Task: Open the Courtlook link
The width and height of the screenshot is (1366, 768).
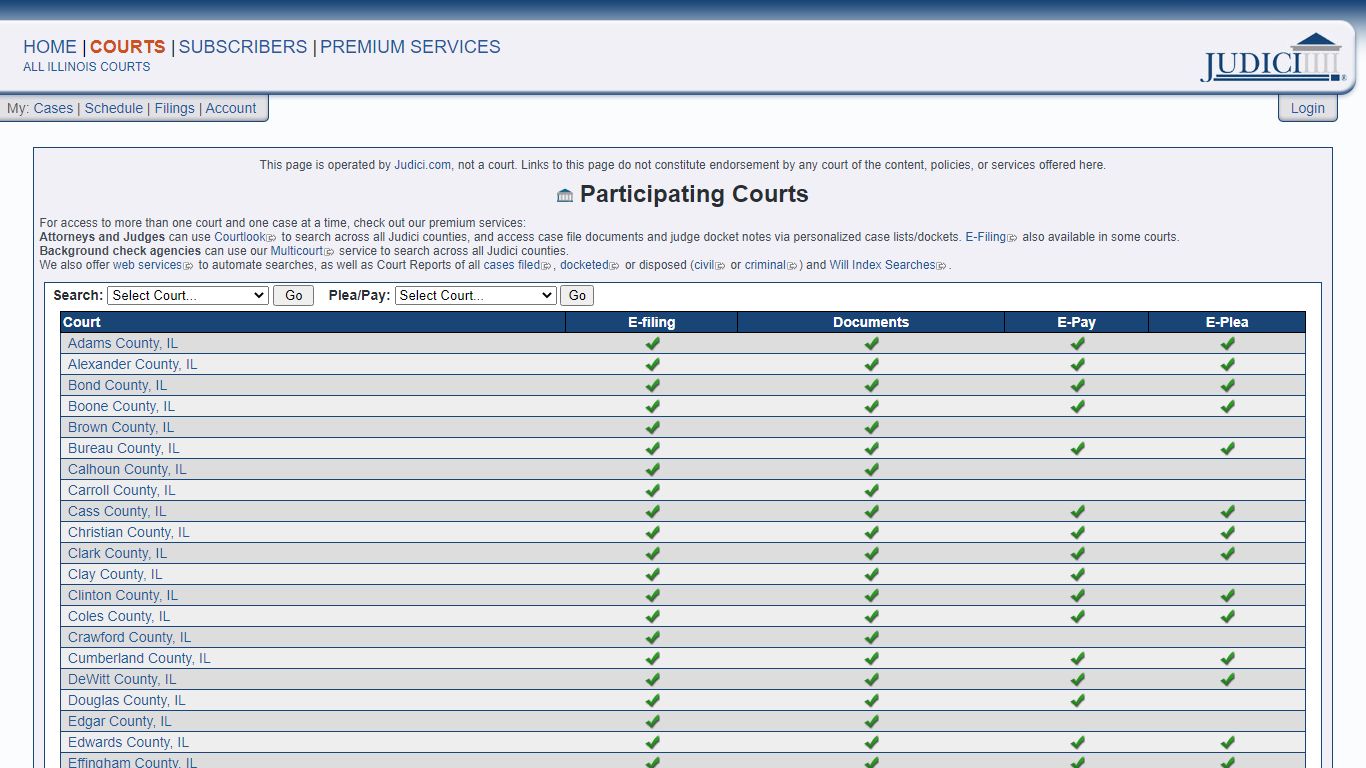Action: point(240,237)
